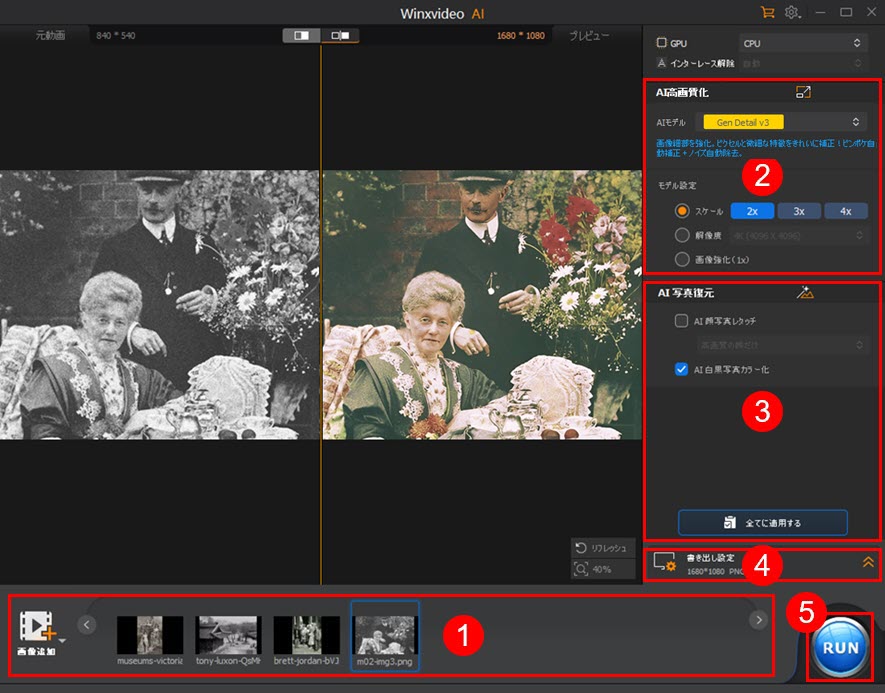Image resolution: width=885 pixels, height=693 pixels.
Task: Click the モデル設定 label
Action: click(677, 185)
